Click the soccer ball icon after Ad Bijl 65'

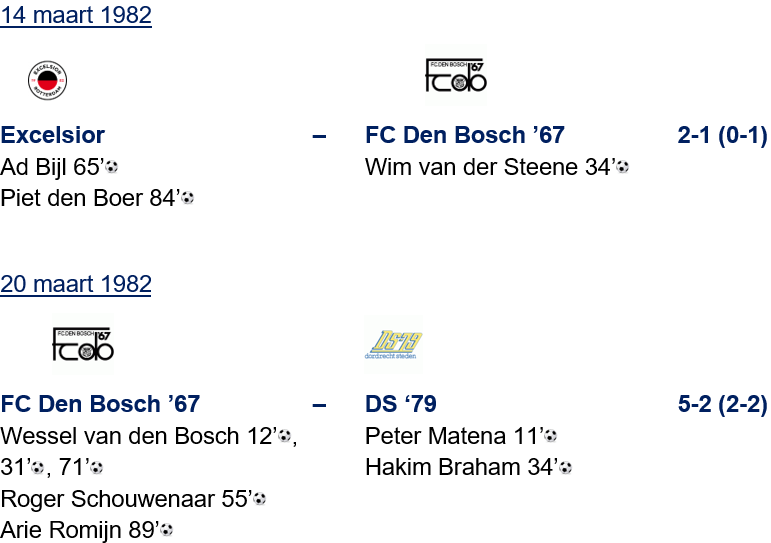[112, 168]
